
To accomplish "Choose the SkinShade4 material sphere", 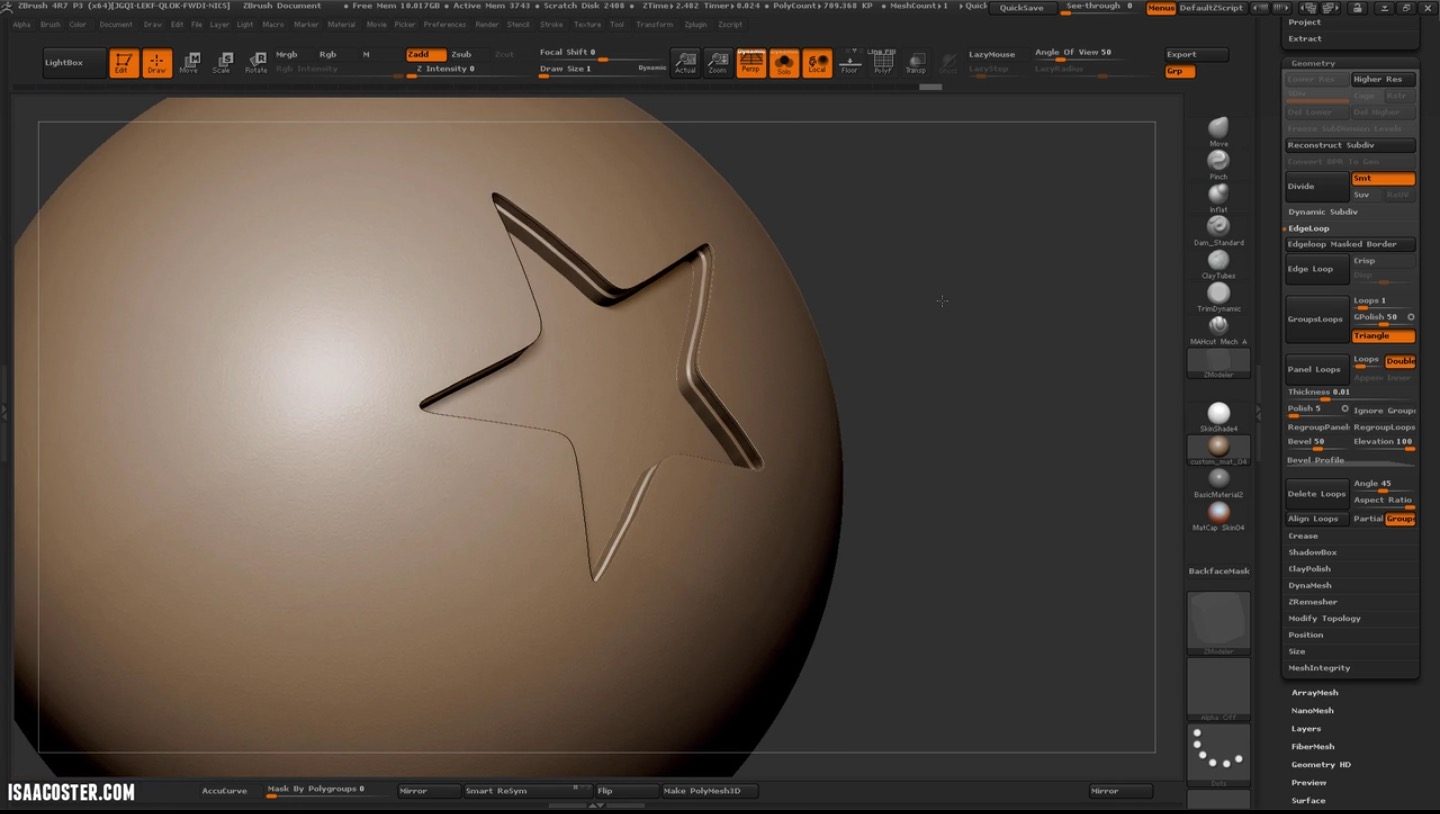I will (x=1218, y=417).
